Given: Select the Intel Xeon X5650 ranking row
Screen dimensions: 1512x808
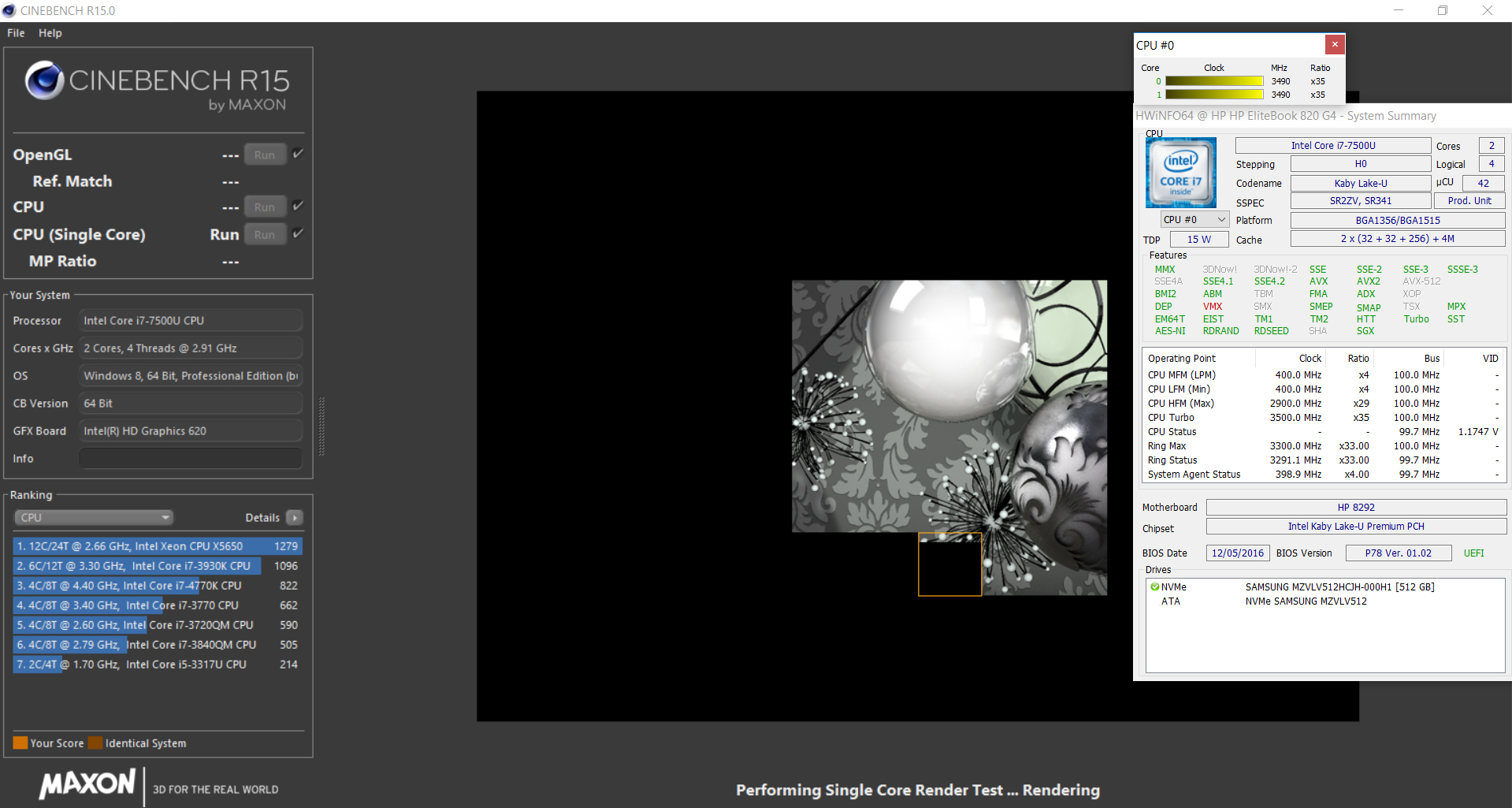Looking at the screenshot, I should point(158,546).
